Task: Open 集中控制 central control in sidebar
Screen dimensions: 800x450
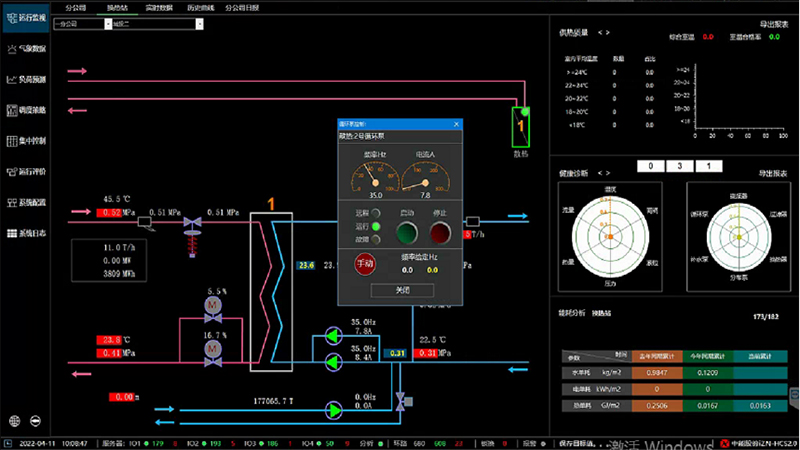Action: point(27,140)
